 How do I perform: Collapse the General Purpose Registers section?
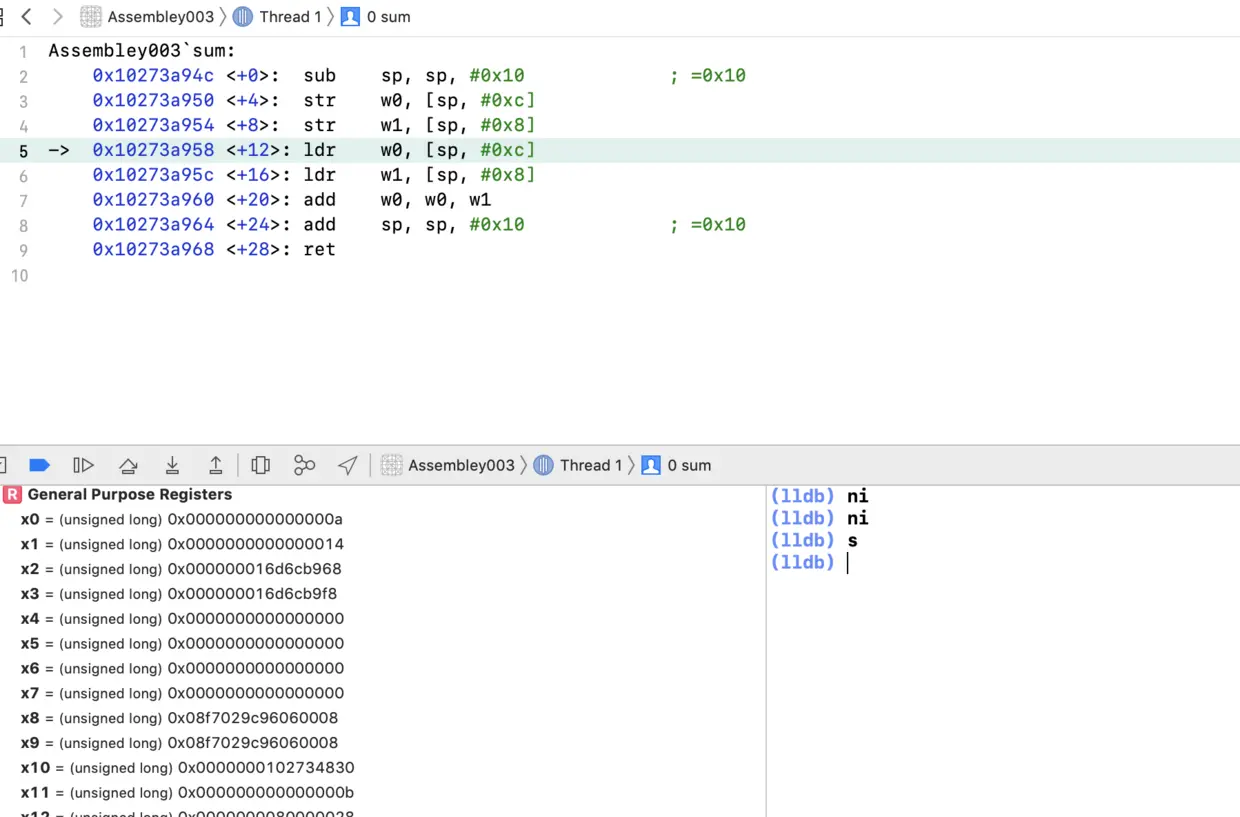(x=128, y=494)
